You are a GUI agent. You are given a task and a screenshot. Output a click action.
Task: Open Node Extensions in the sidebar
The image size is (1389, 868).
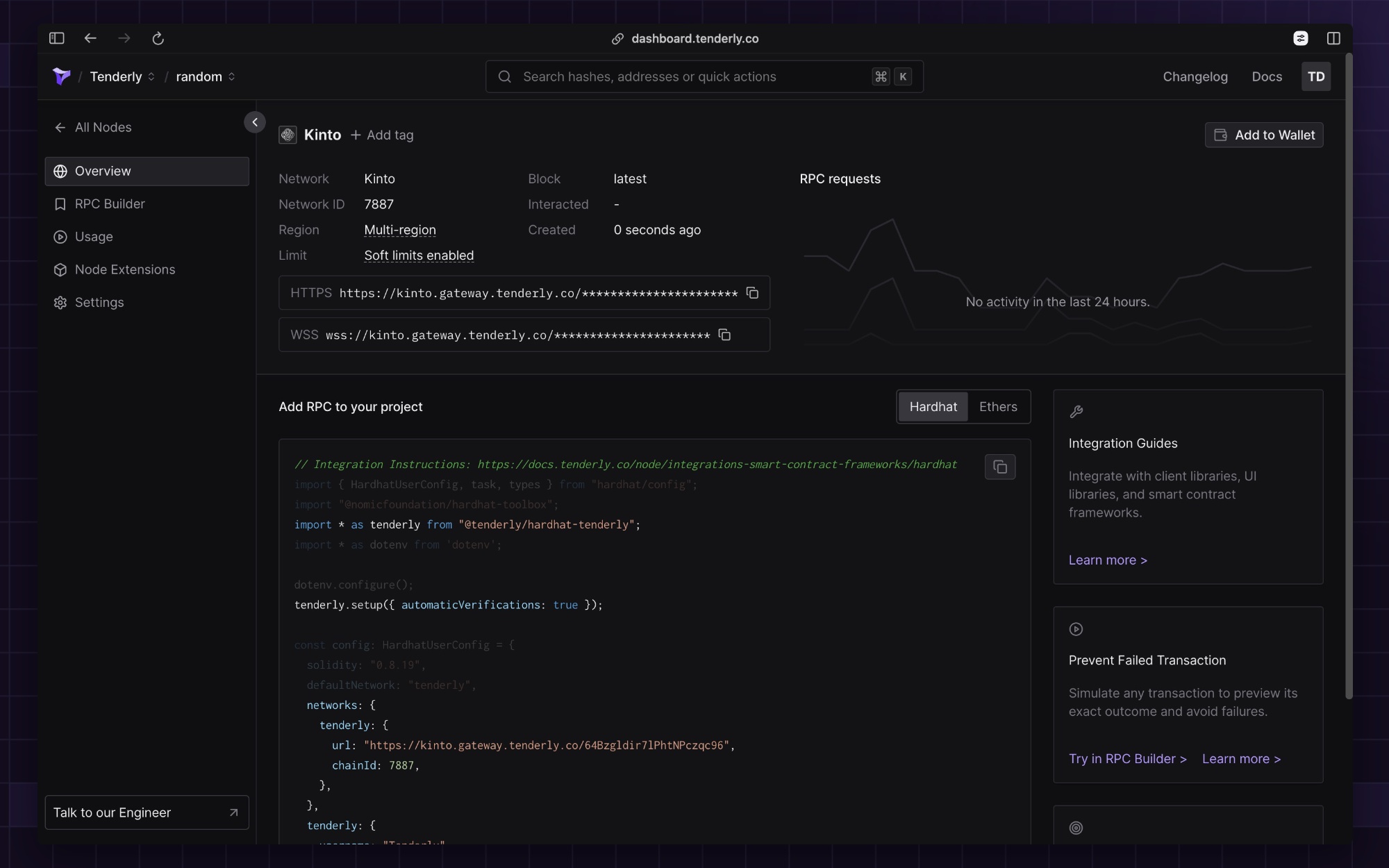click(x=147, y=269)
